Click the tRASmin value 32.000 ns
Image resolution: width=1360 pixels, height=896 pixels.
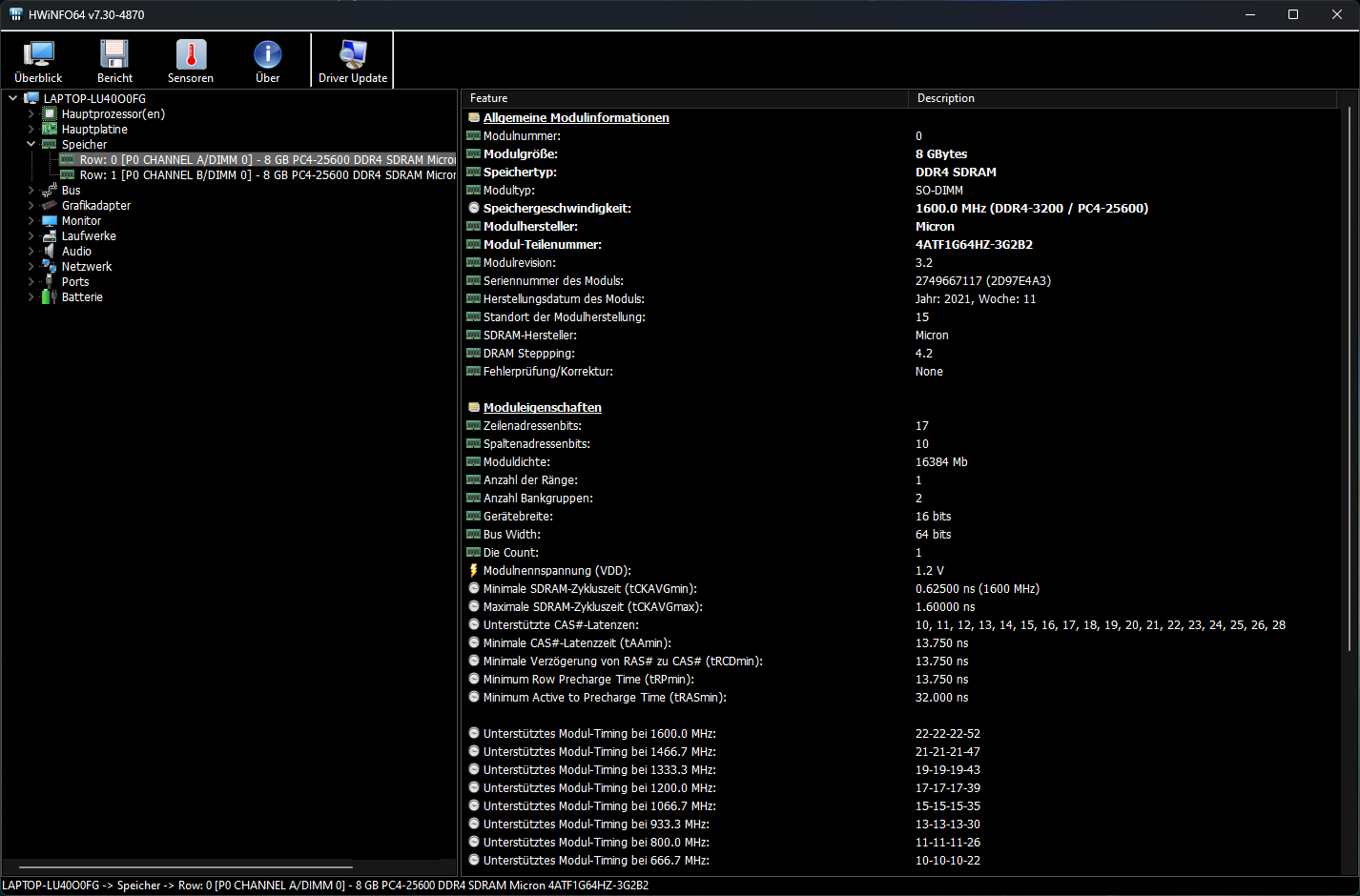pos(941,697)
